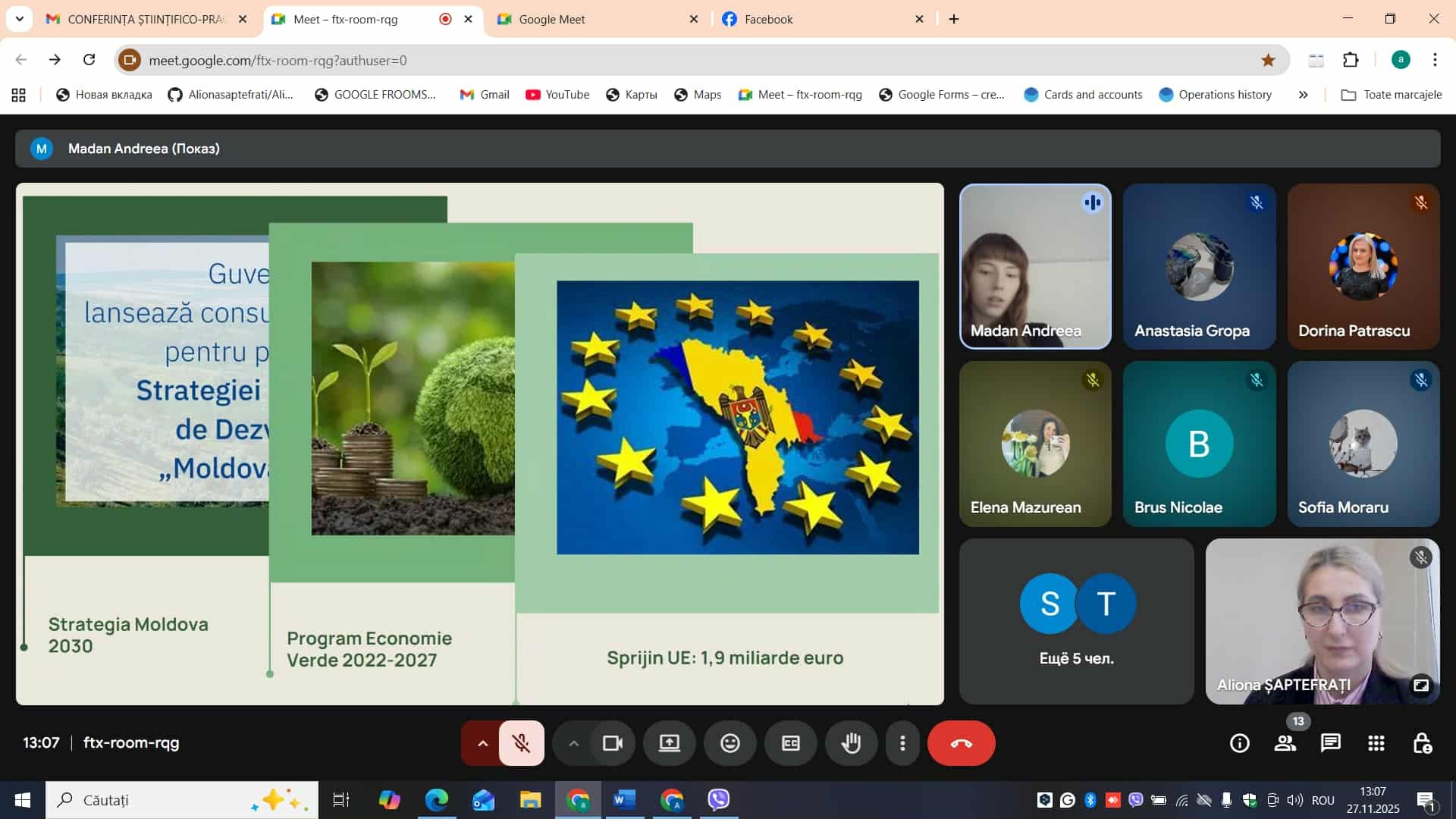The height and width of the screenshot is (819, 1456).
Task: Open the more options three-dot menu
Action: (x=902, y=743)
